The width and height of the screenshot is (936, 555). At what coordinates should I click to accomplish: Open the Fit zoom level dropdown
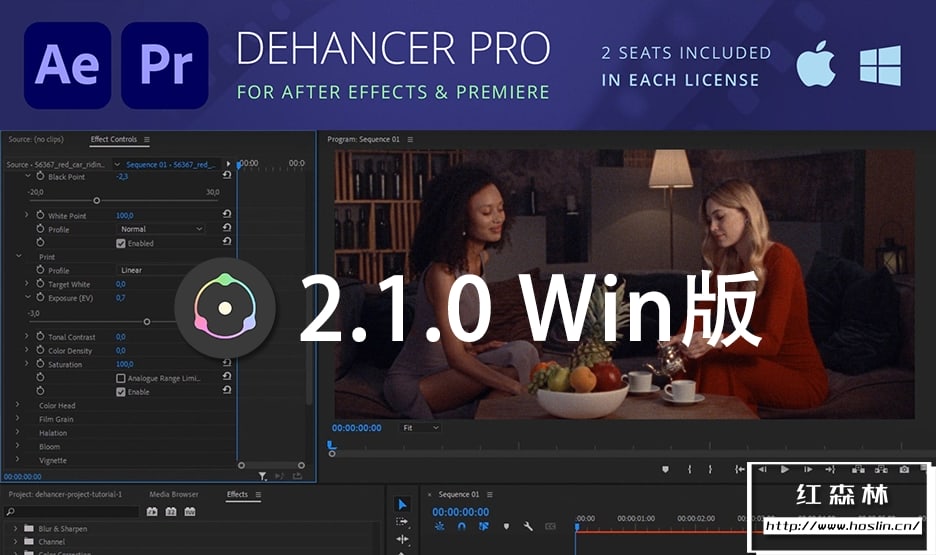(420, 427)
